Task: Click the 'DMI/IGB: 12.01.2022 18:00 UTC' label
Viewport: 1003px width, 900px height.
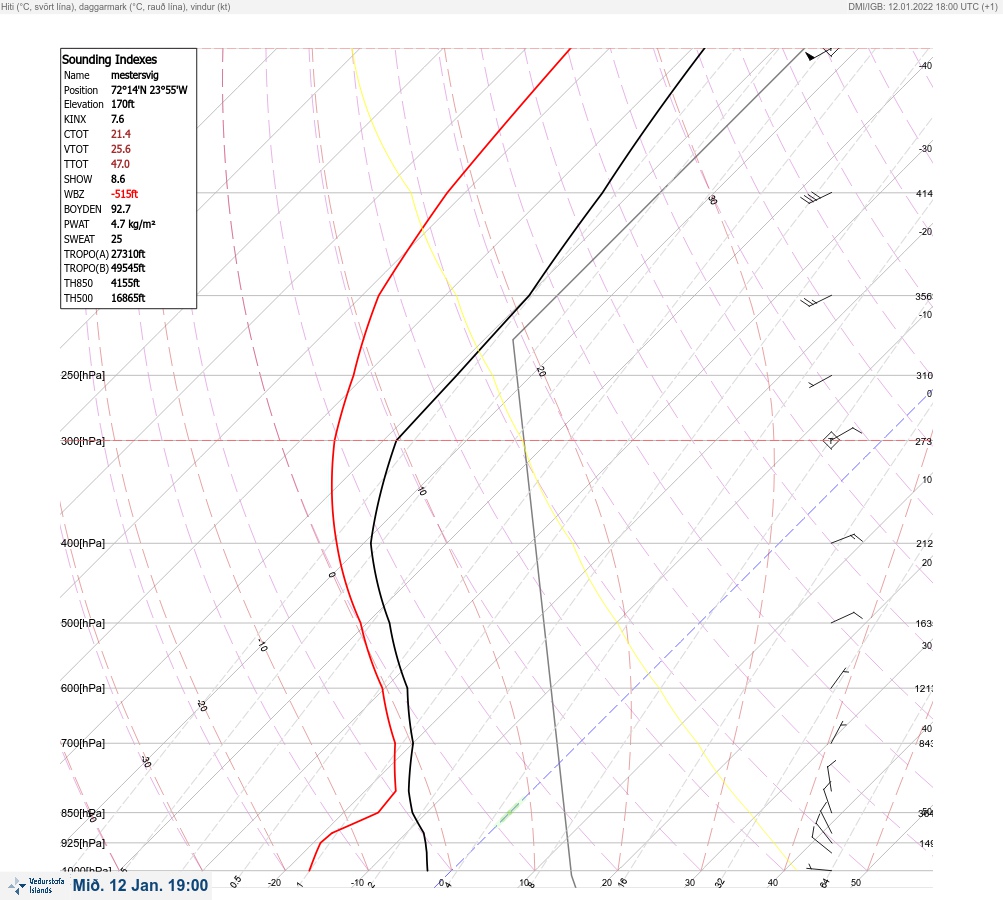Action: [922, 6]
